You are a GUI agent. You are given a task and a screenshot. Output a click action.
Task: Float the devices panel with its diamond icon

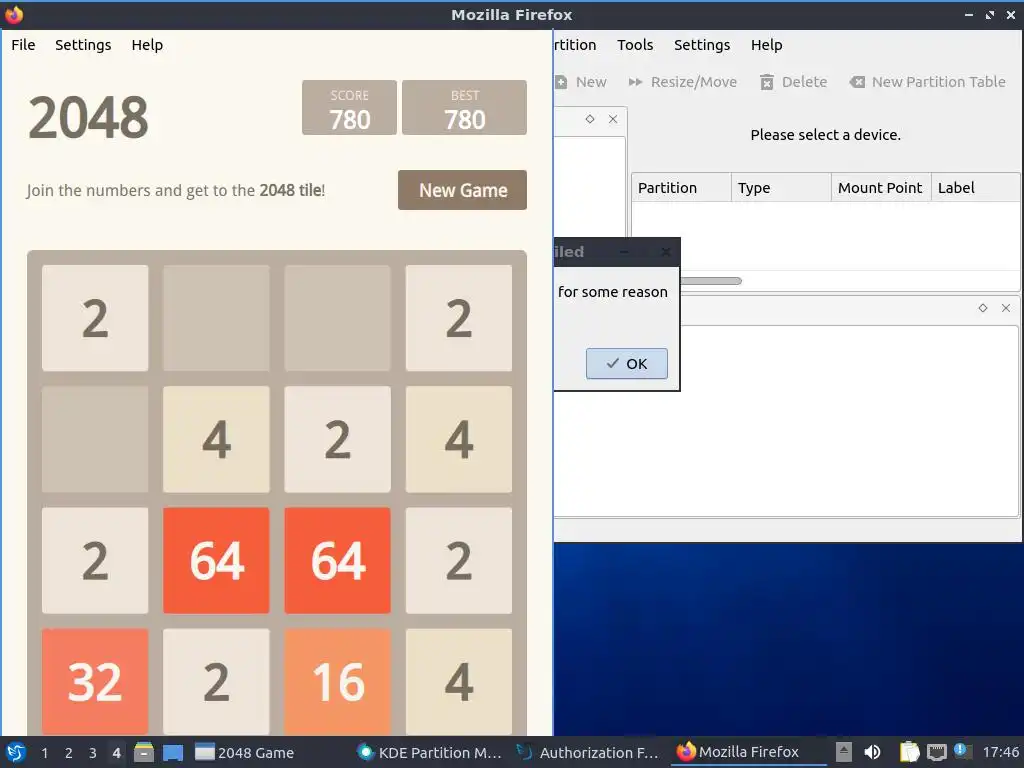tap(590, 119)
